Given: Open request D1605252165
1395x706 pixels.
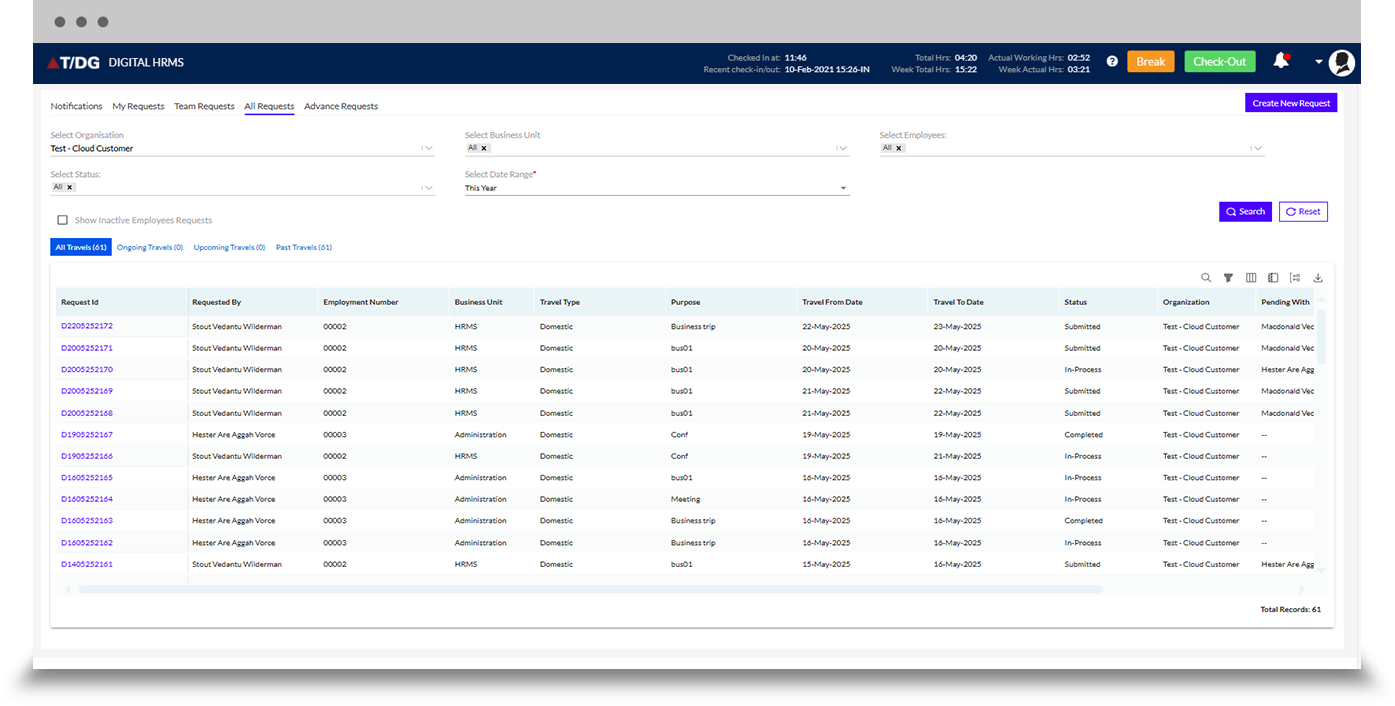Looking at the screenshot, I should [87, 478].
